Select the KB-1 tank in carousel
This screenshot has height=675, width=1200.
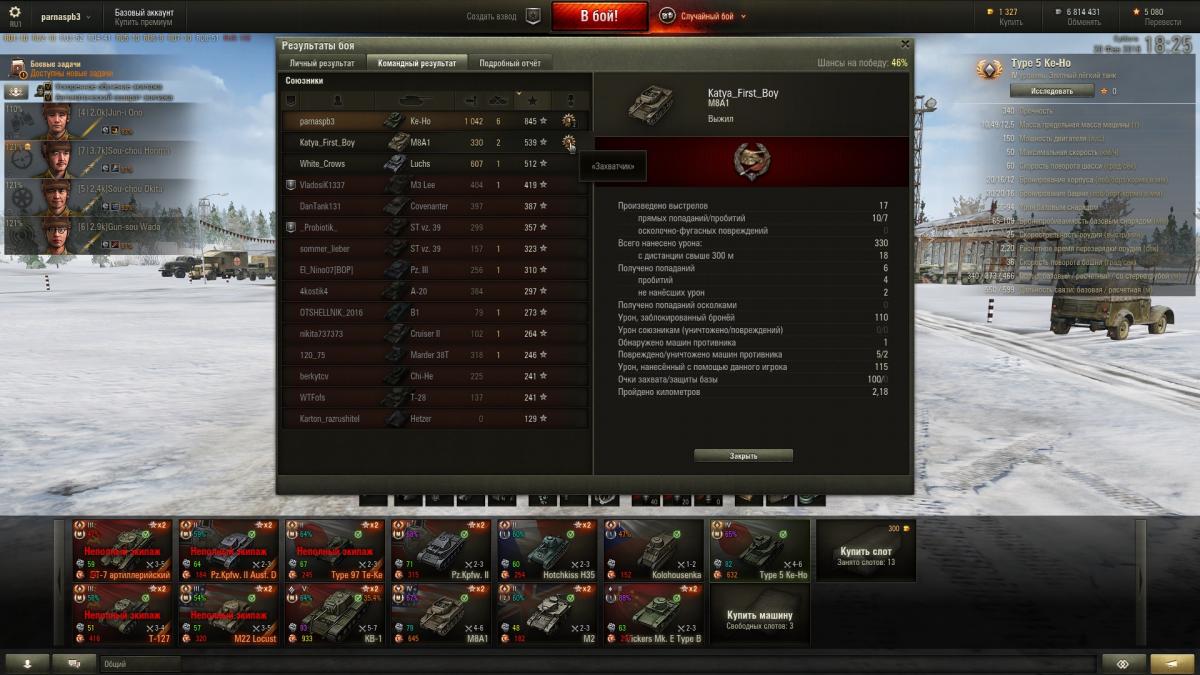[334, 615]
